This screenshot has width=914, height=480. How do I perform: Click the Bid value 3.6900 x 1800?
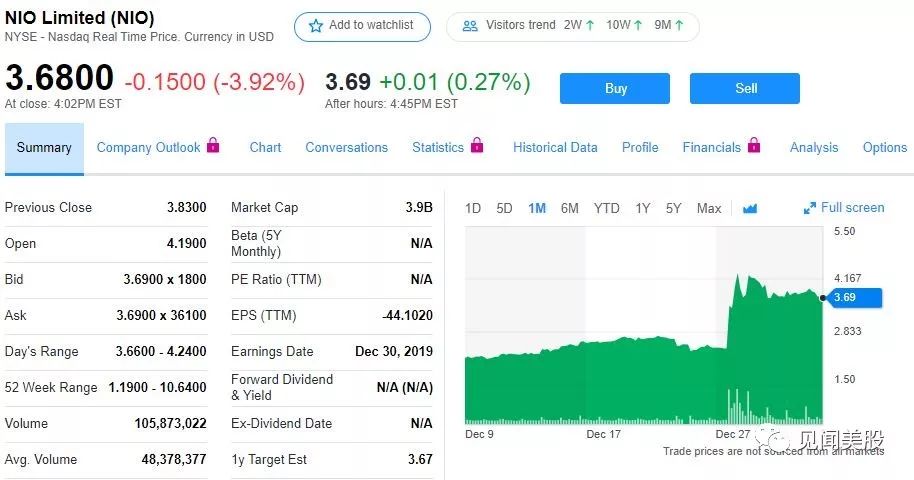coord(165,279)
